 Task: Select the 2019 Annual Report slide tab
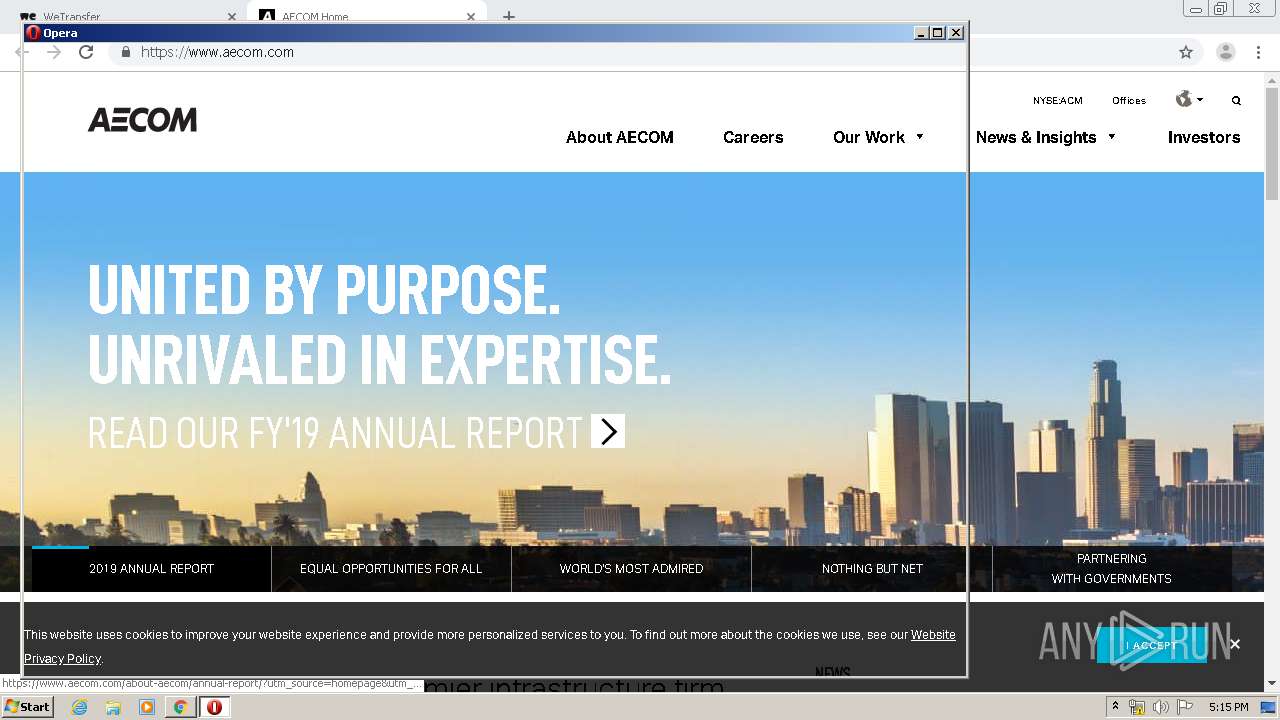151,568
